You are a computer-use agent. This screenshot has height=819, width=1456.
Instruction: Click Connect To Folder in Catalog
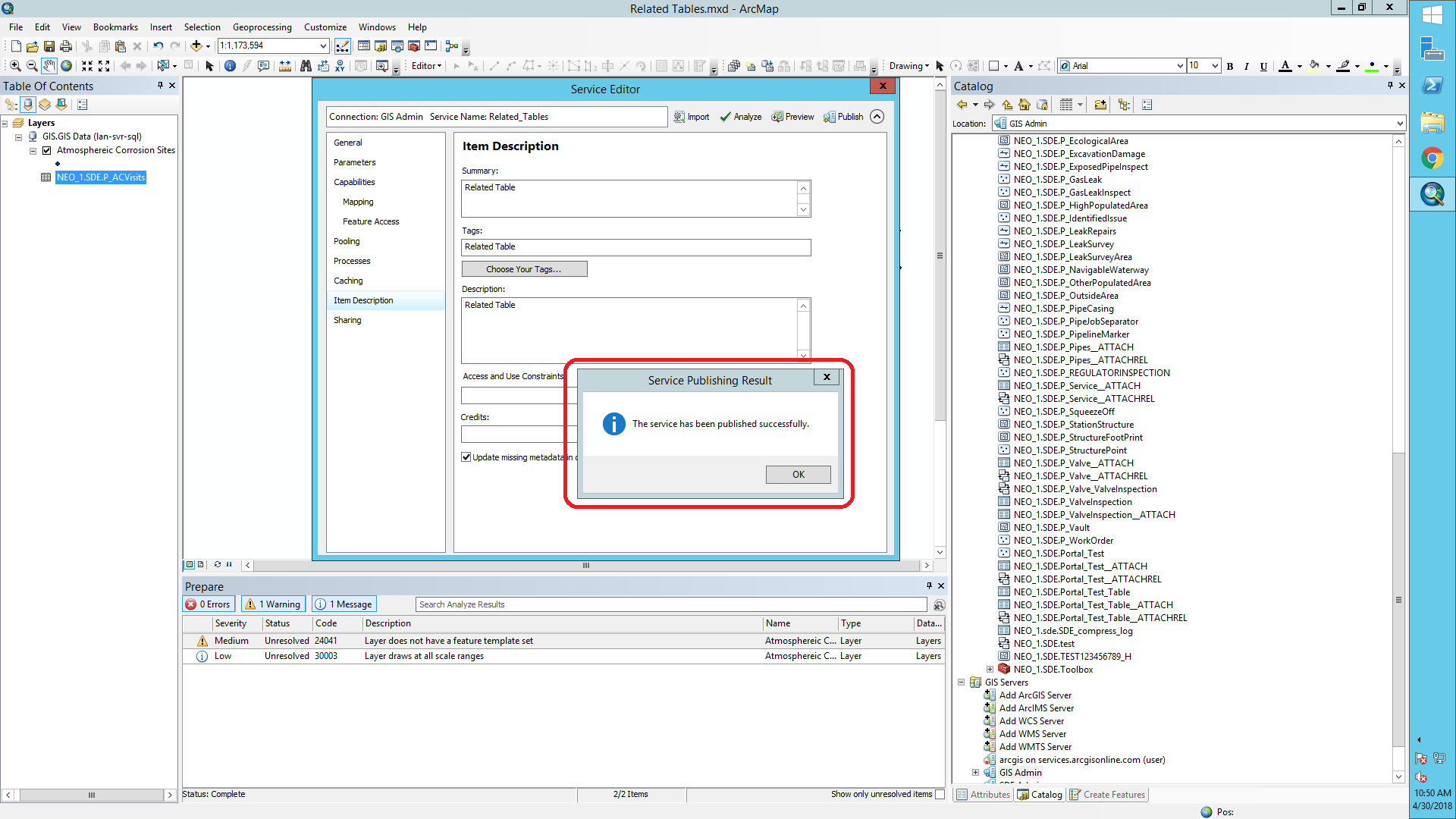click(x=1100, y=105)
